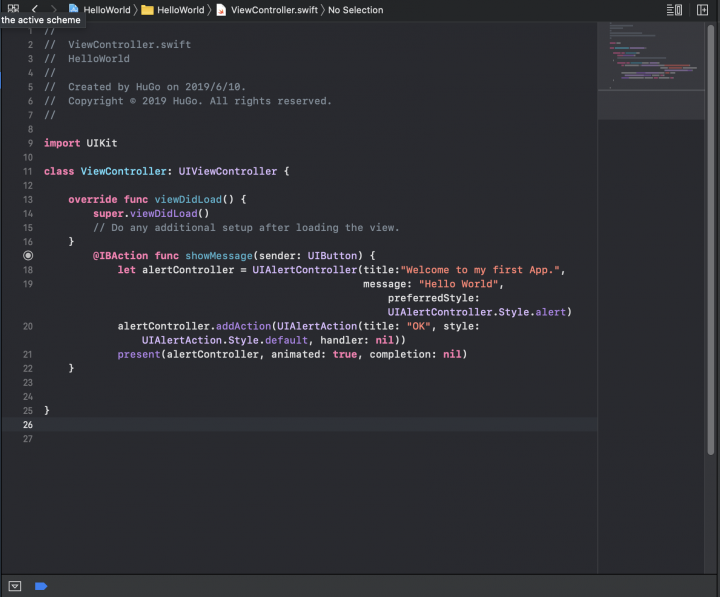
Task: Click line number 9 in gutter
Action: pyautogui.click(x=30, y=143)
